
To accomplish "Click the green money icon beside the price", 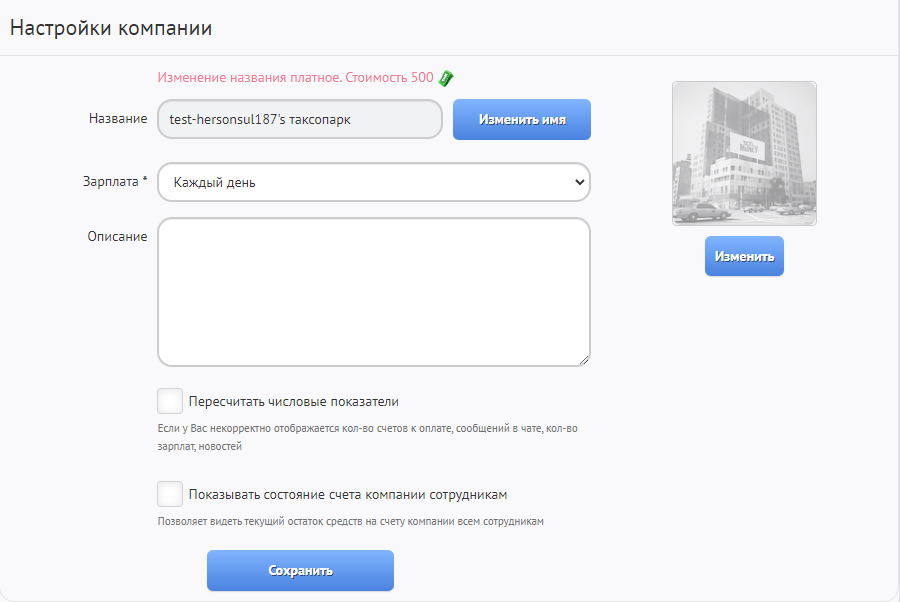I will [446, 78].
